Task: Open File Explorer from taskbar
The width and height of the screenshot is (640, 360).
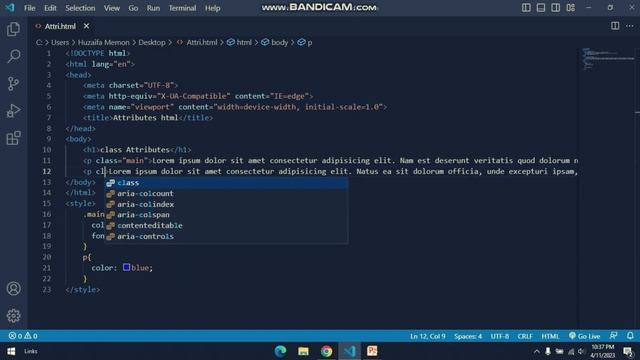Action: 303,351
